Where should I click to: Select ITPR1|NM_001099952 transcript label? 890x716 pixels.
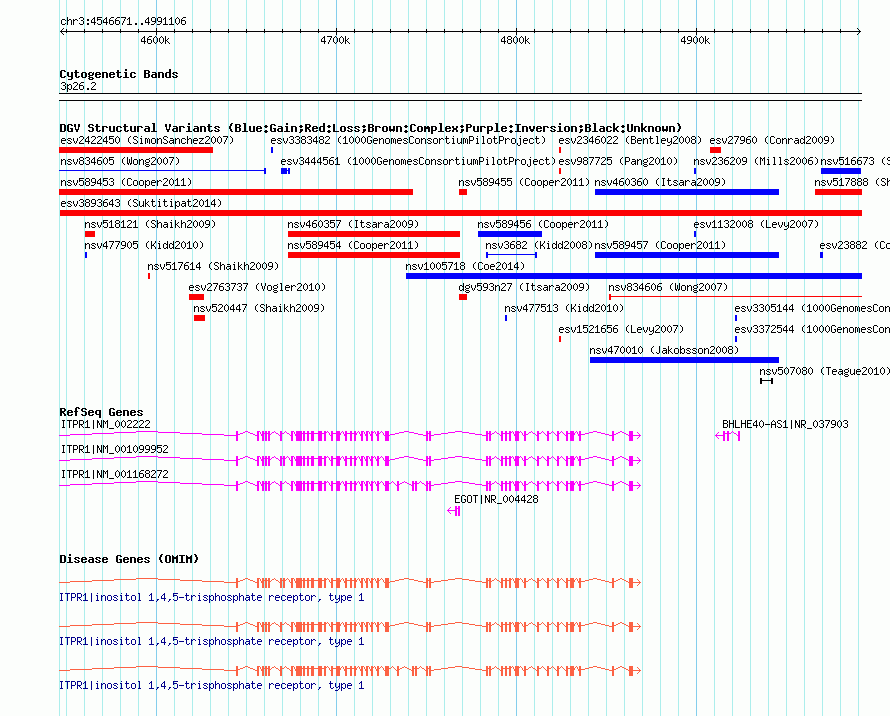coord(115,449)
